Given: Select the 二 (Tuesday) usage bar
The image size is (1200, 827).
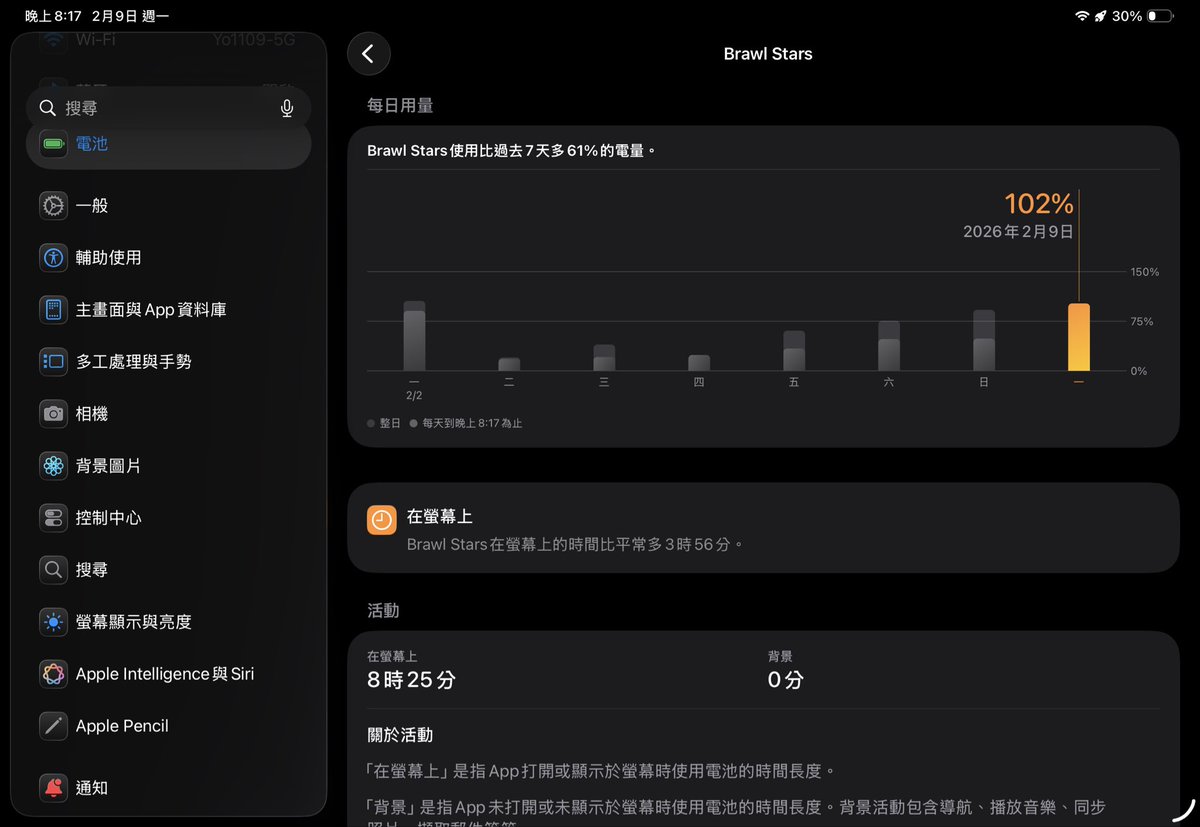Looking at the screenshot, I should click(x=509, y=364).
